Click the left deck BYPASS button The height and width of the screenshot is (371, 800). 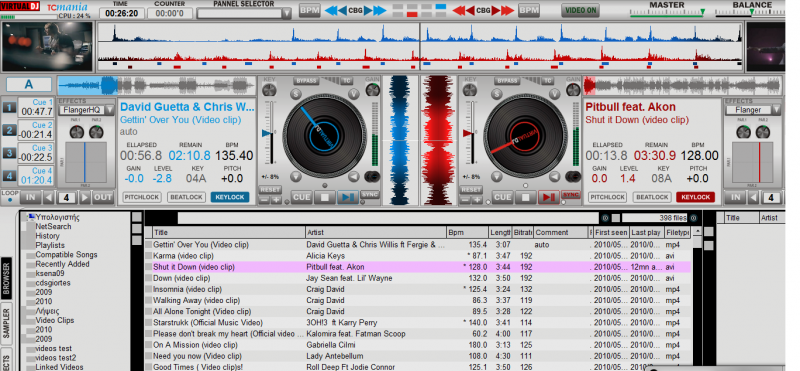click(306, 81)
